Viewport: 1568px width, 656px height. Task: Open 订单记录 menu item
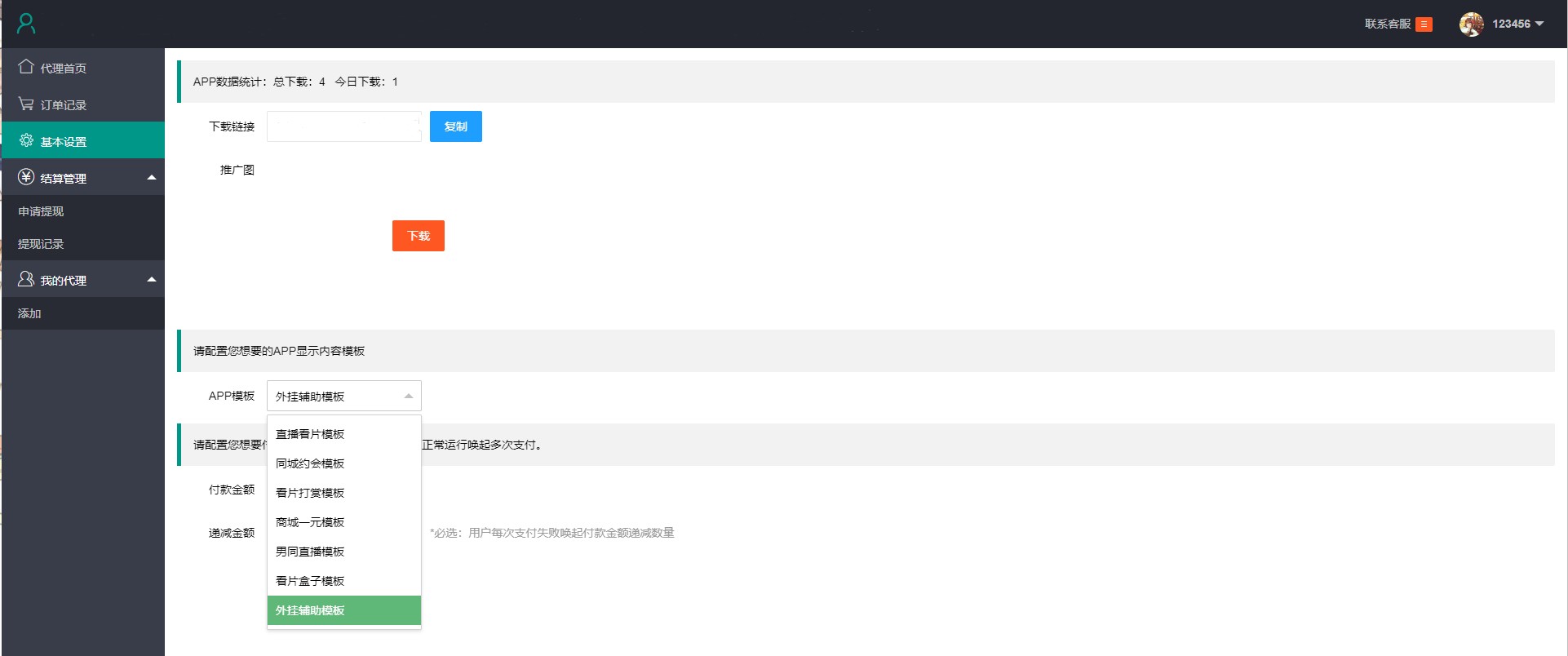(83, 104)
